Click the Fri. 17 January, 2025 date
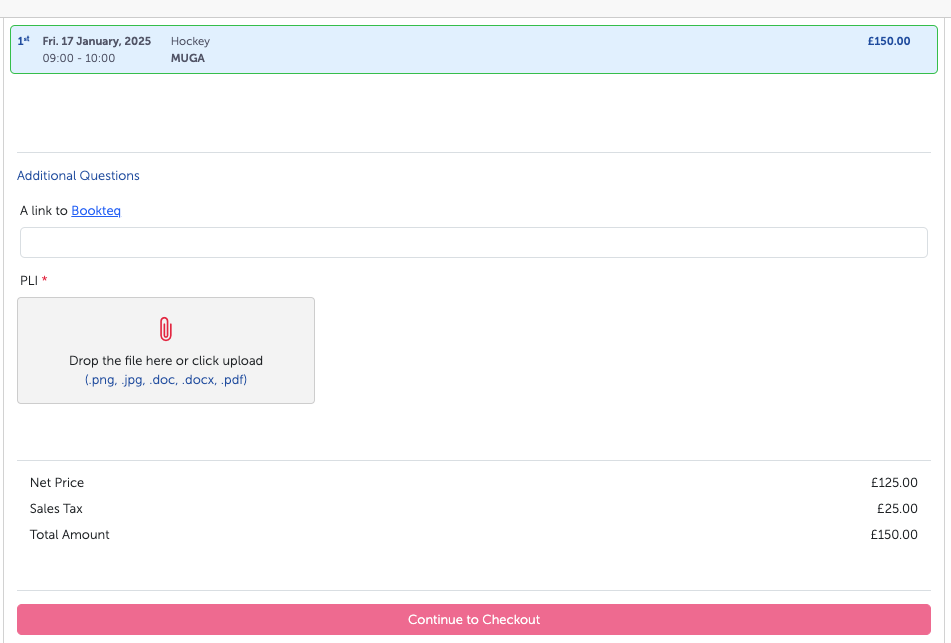This screenshot has width=951, height=643. tap(97, 41)
